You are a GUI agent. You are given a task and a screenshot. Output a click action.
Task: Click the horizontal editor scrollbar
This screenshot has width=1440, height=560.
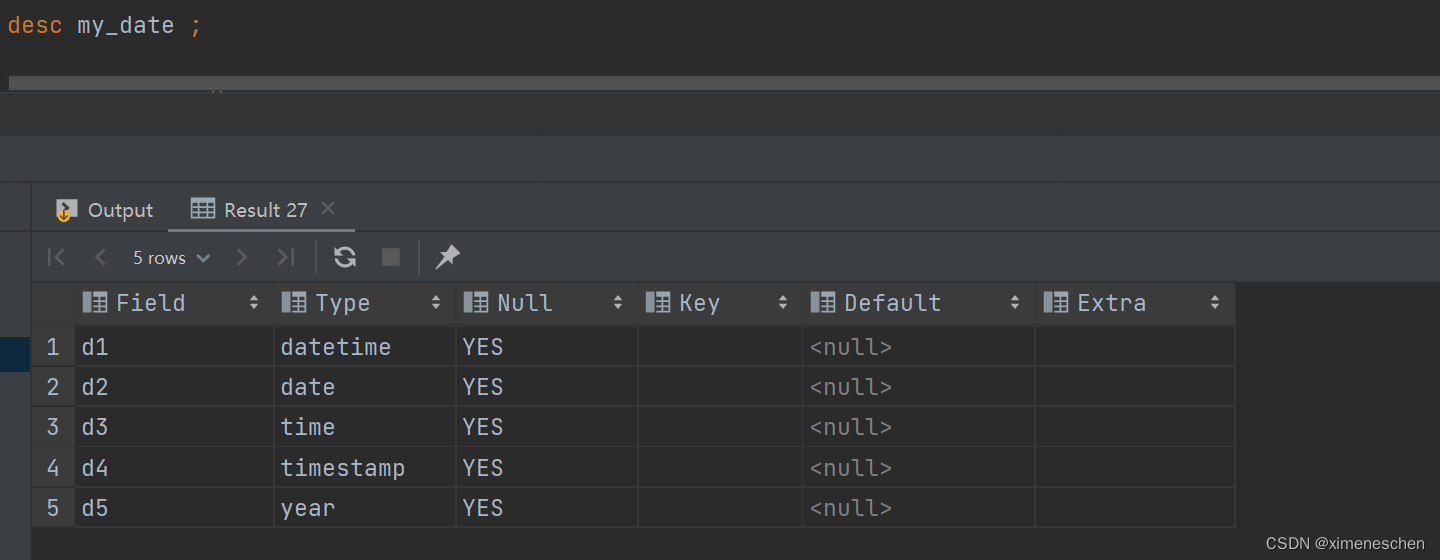700,83
